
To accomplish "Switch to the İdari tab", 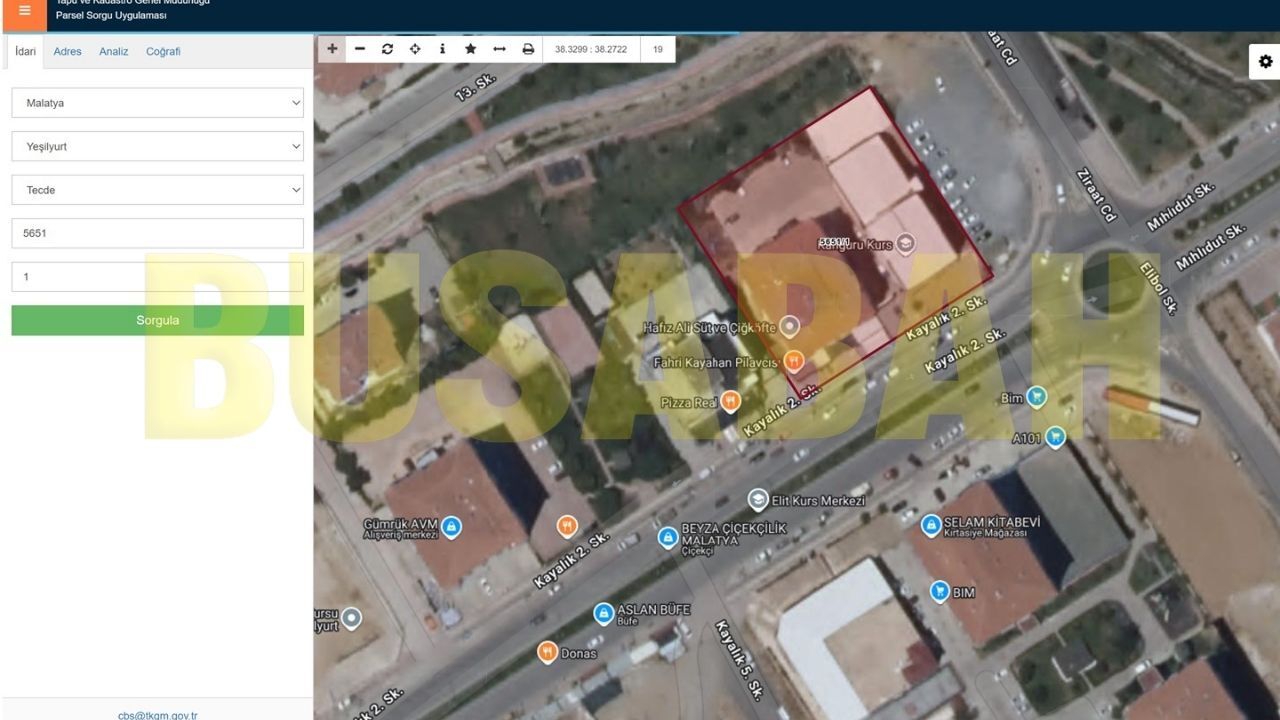I will pos(25,51).
